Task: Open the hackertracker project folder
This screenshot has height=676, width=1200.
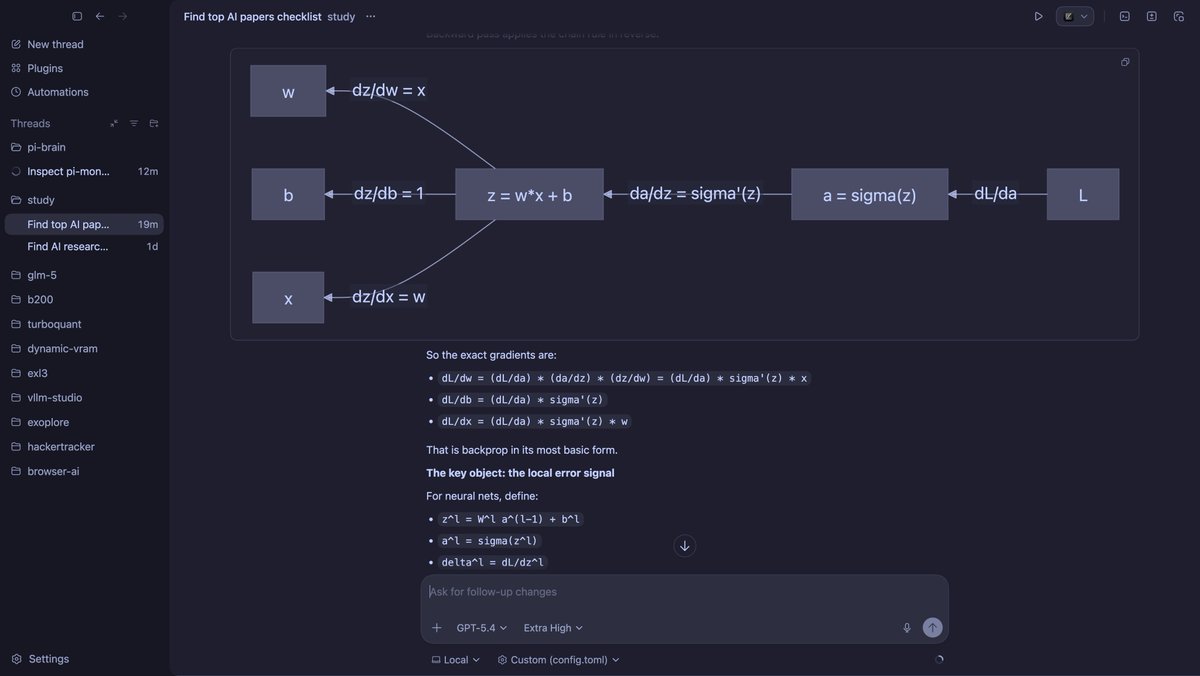Action: point(84,446)
